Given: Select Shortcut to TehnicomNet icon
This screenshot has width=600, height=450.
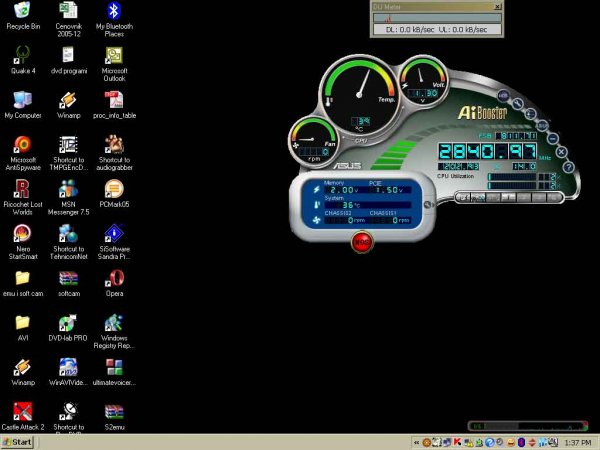Looking at the screenshot, I should pos(69,241).
